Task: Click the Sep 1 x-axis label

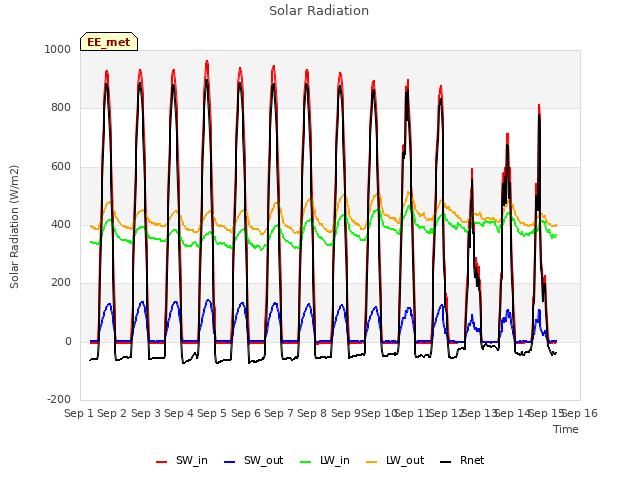Action: (x=79, y=413)
